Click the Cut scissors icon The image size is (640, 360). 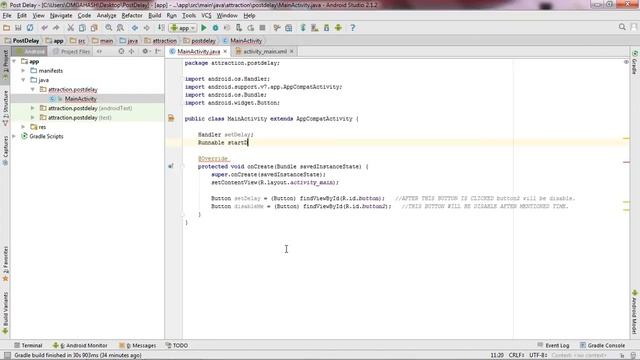(70, 28)
